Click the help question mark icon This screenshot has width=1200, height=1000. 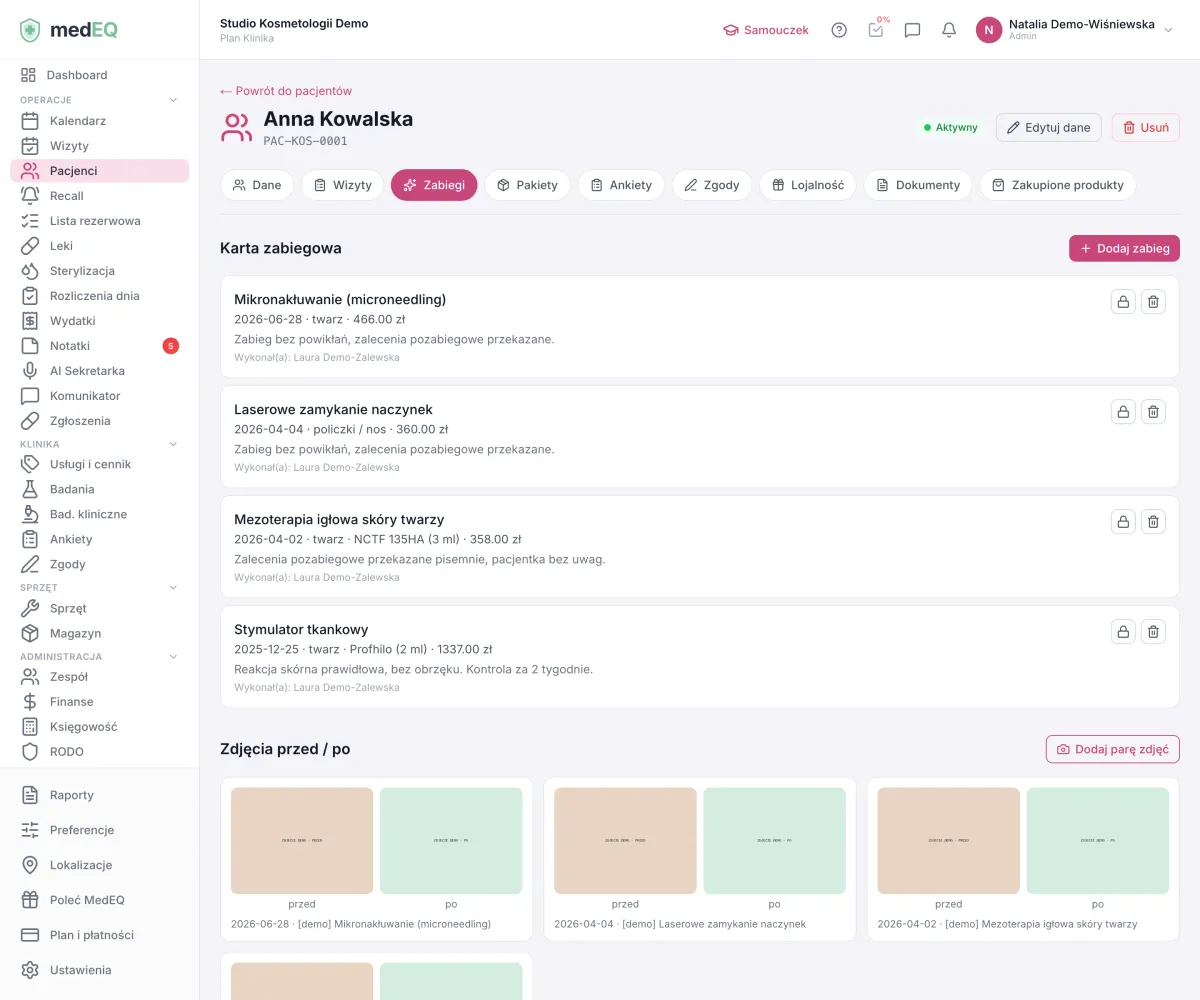point(839,30)
